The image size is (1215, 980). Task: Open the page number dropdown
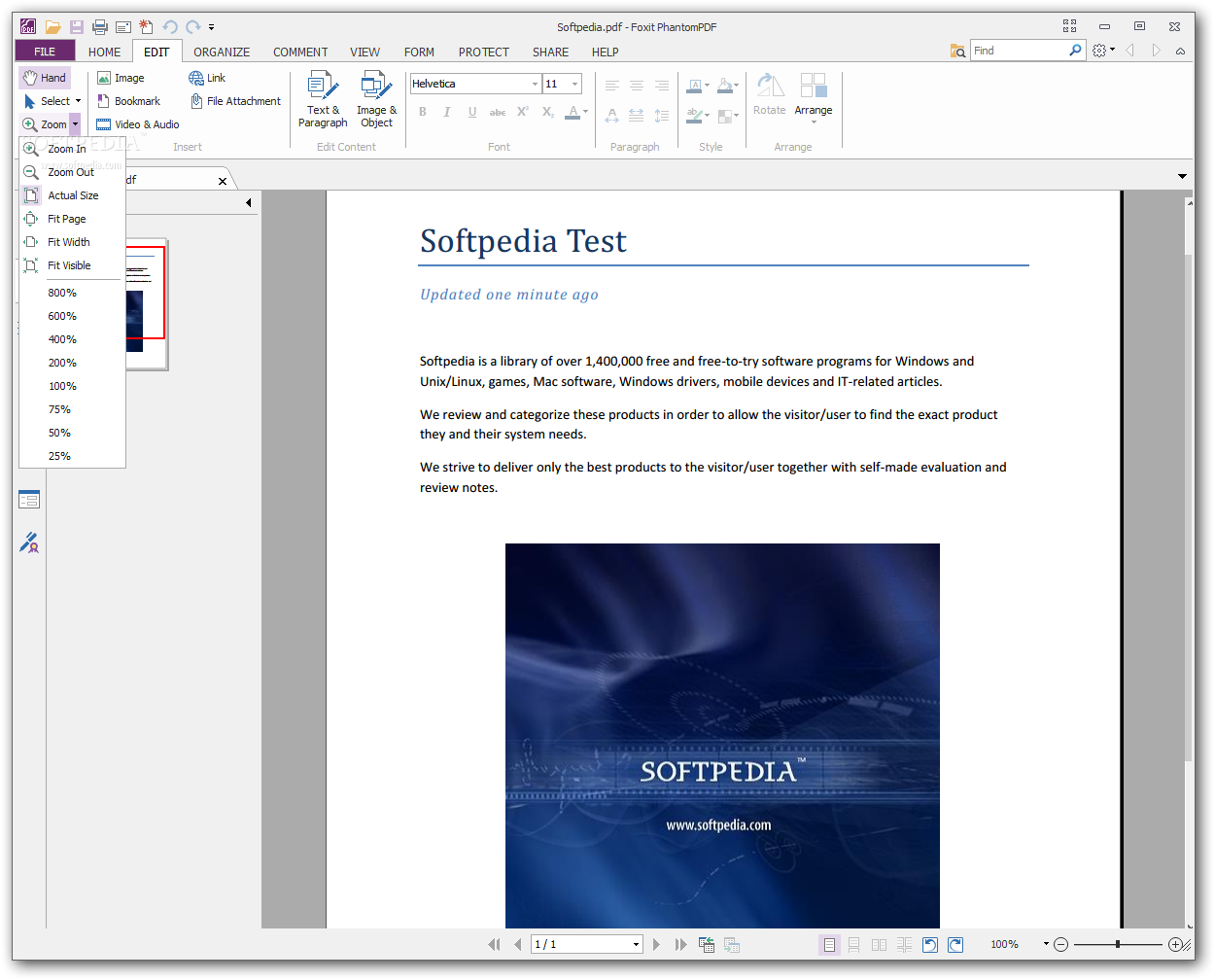(636, 944)
